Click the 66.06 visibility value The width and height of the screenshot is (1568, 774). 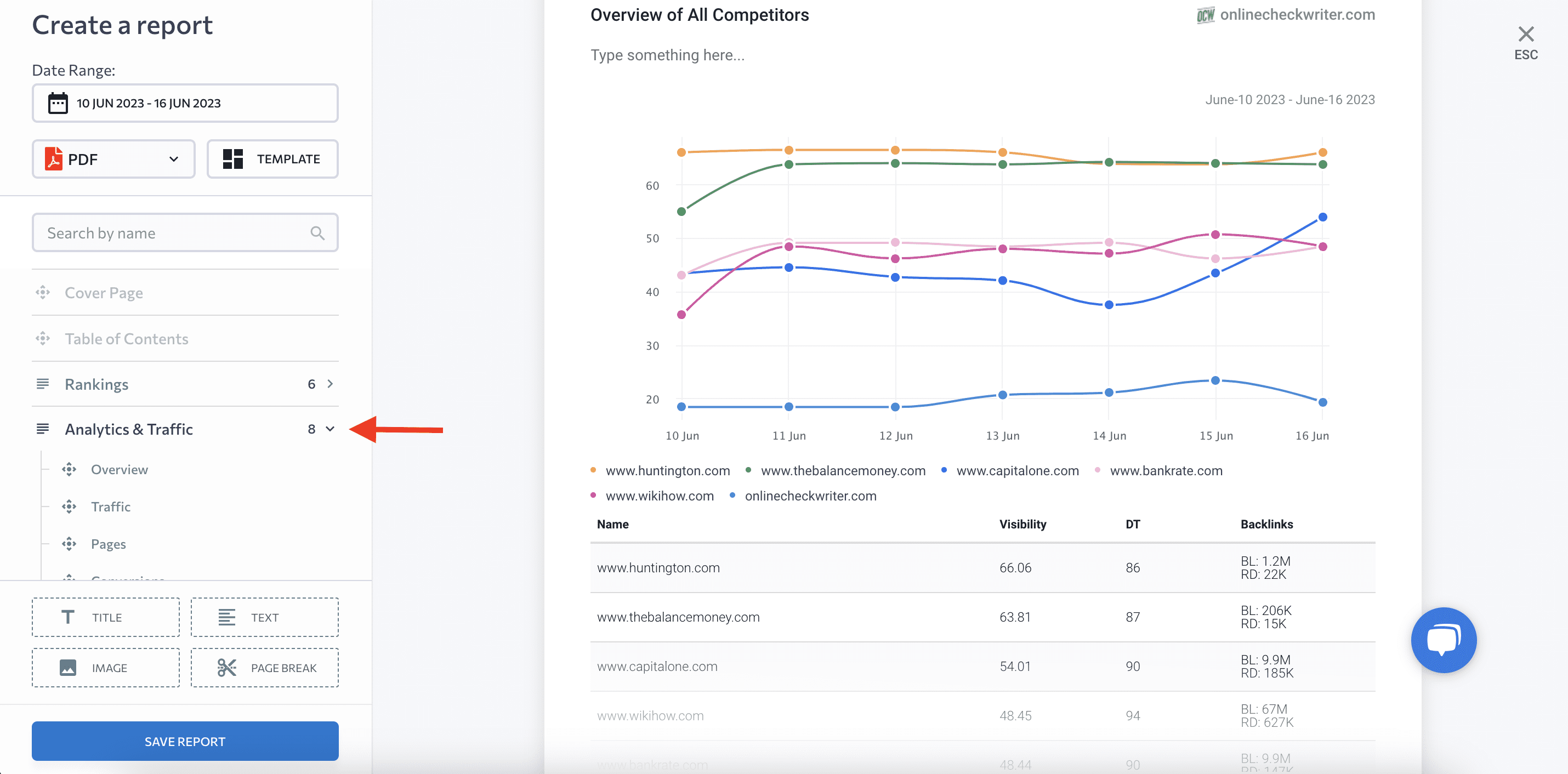pyautogui.click(x=1015, y=568)
